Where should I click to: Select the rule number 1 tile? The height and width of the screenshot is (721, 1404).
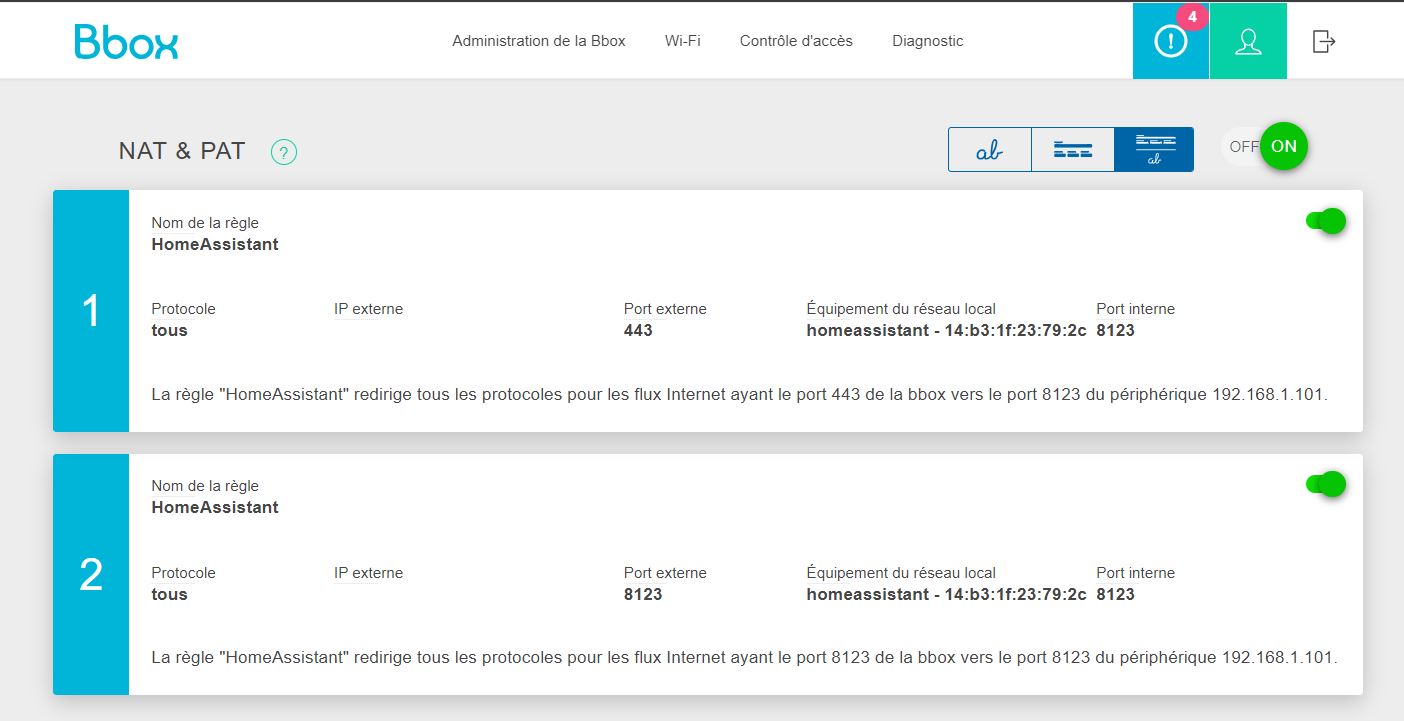pyautogui.click(x=91, y=311)
